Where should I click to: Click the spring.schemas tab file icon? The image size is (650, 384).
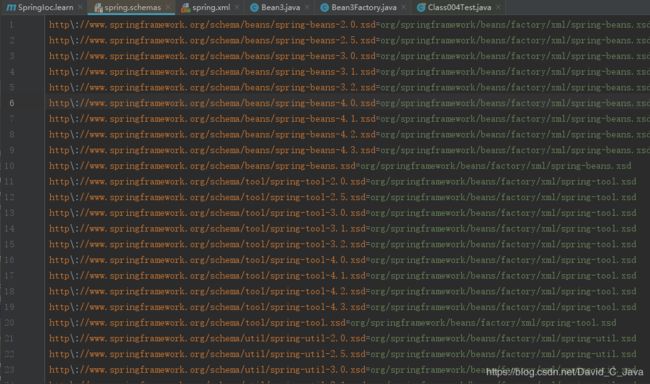[98, 7]
